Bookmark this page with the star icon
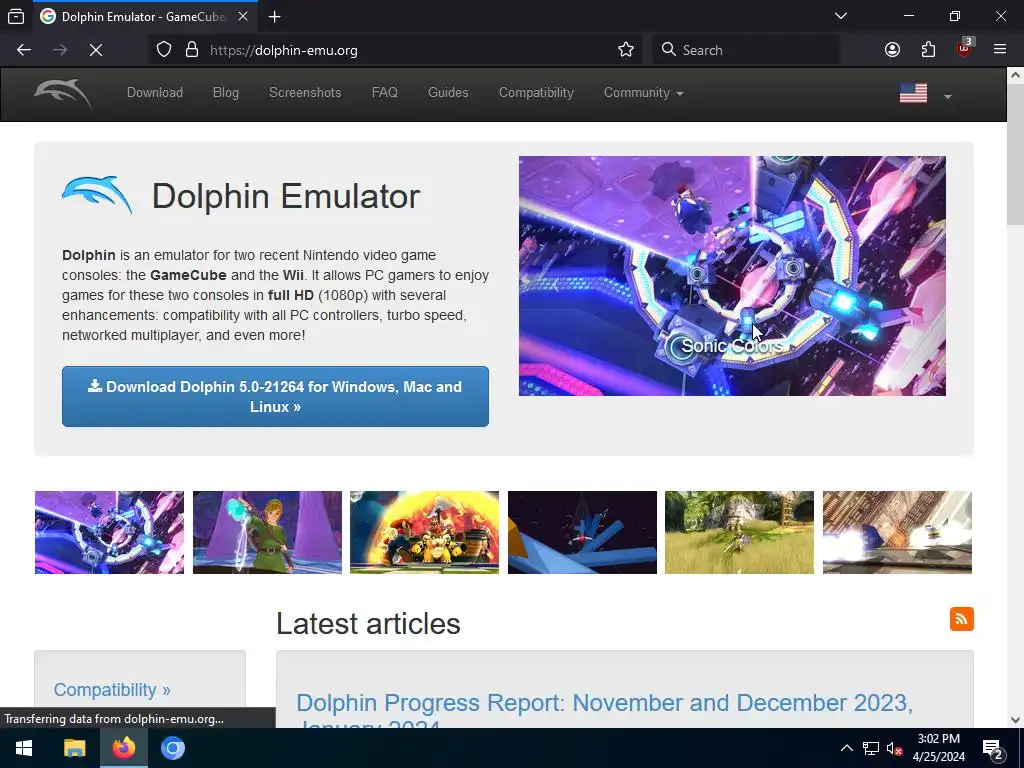Screen dimensions: 1024x768 [626, 50]
